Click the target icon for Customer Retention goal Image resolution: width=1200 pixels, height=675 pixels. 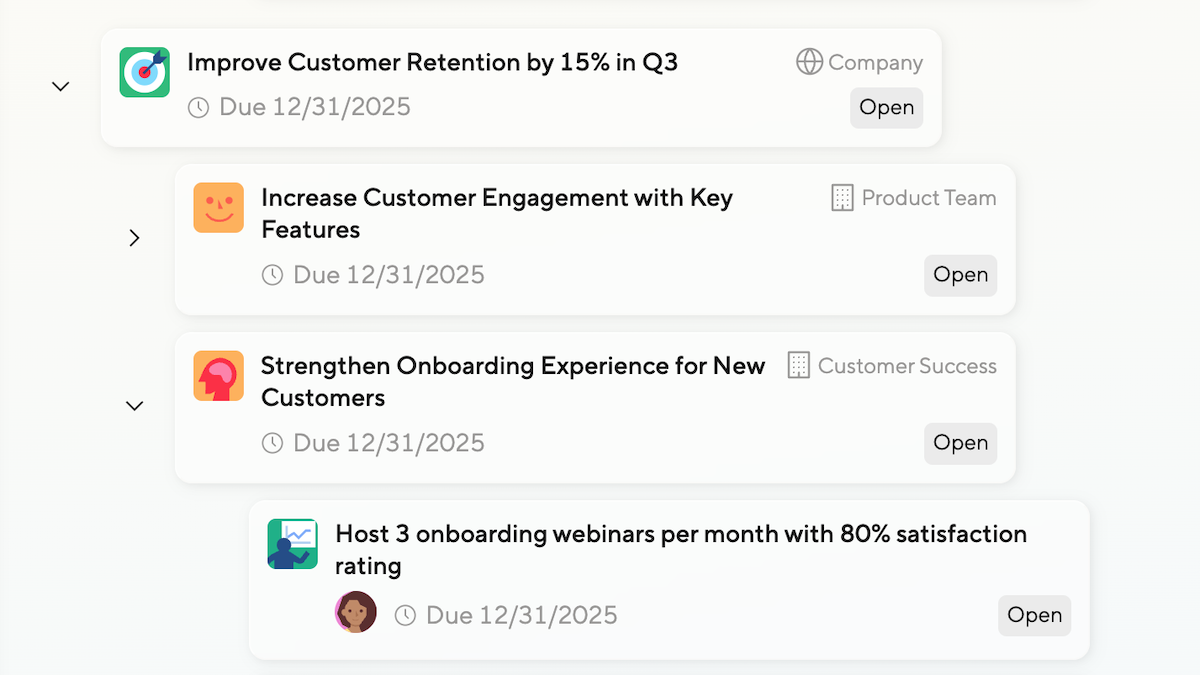(144, 72)
